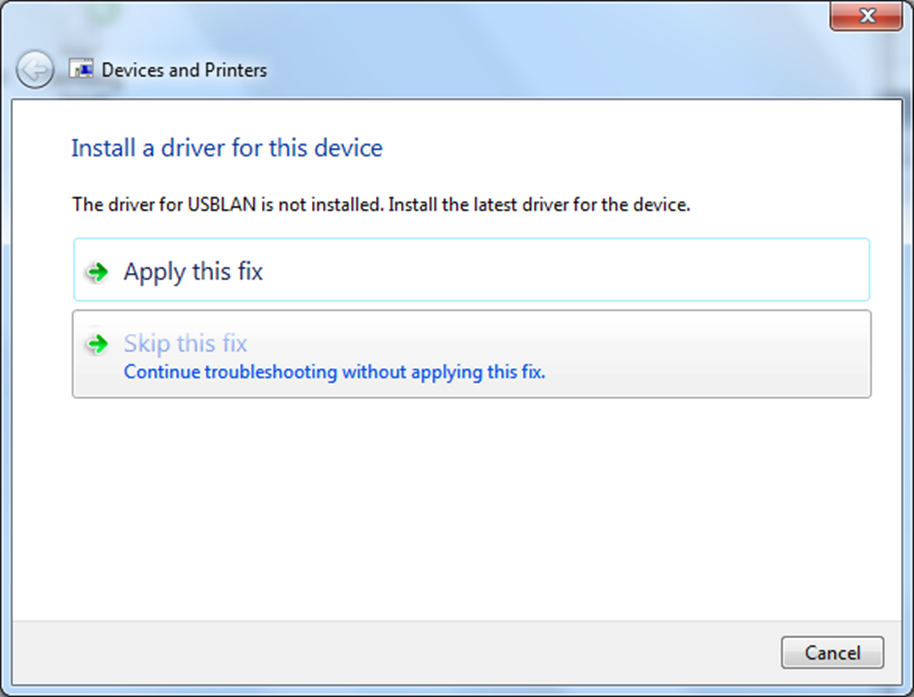Click the 'Continue troubleshooting without applying this fix' text
The width and height of the screenshot is (914, 697).
tap(335, 372)
